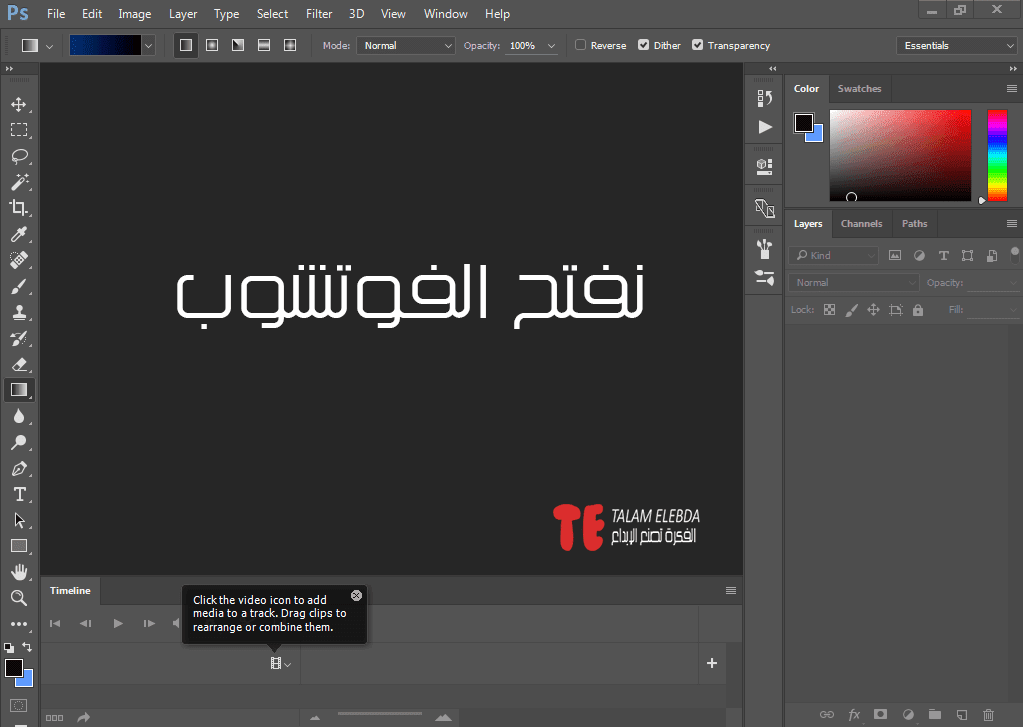Switch to the Channels tab
1023x727 pixels.
coord(861,223)
